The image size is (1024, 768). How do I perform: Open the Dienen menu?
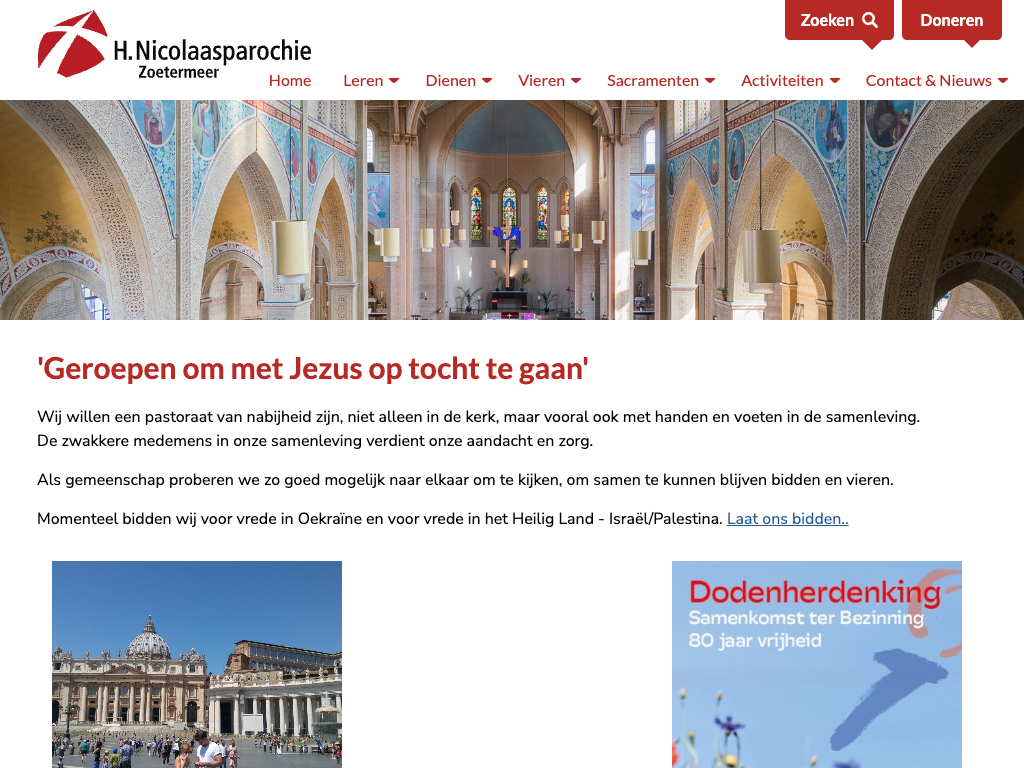(x=451, y=81)
